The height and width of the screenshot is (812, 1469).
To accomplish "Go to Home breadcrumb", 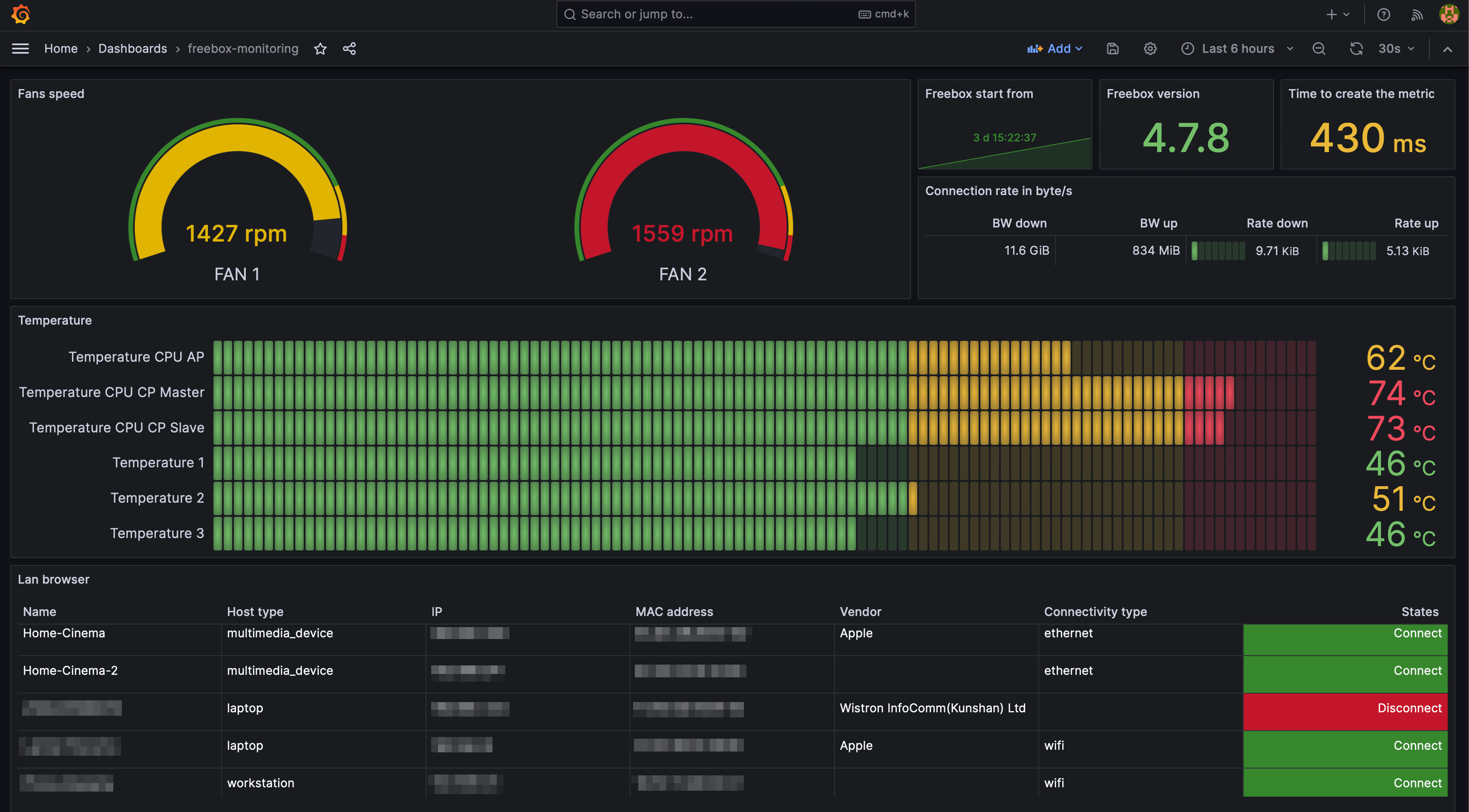I will pos(60,49).
